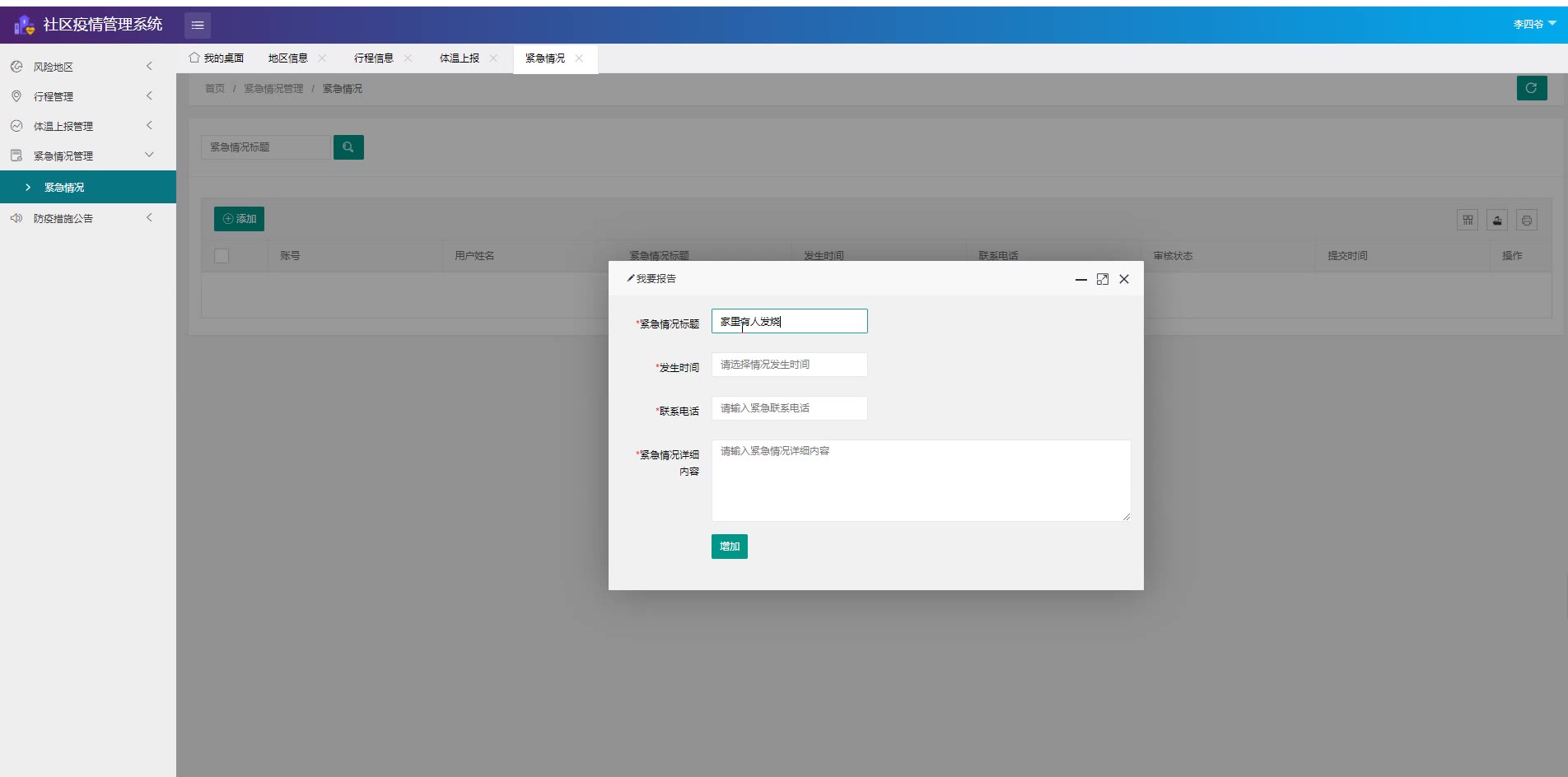Click the 添加 button above table

[239, 219]
